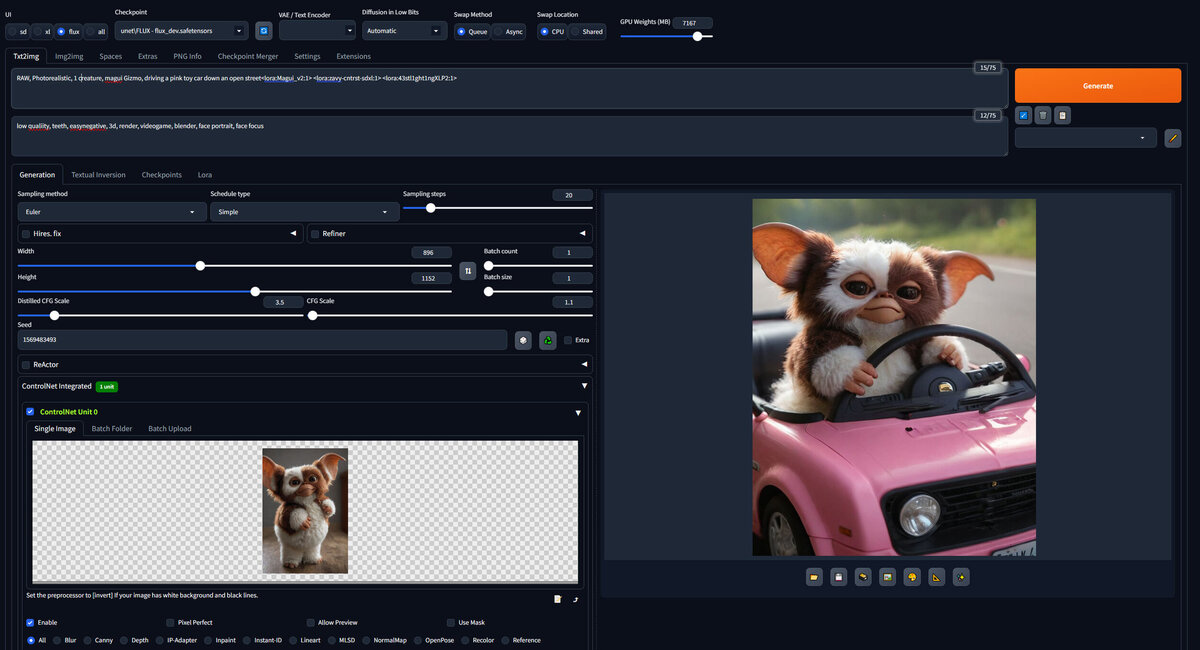Collapse the ControlNet Integrated section
The image size is (1200, 650).
[584, 386]
